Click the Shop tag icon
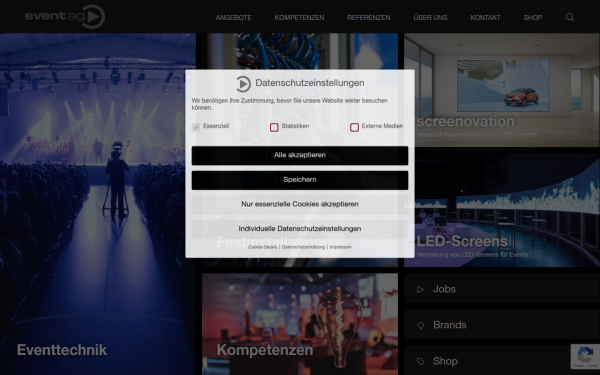This screenshot has height=375, width=600. click(x=421, y=361)
